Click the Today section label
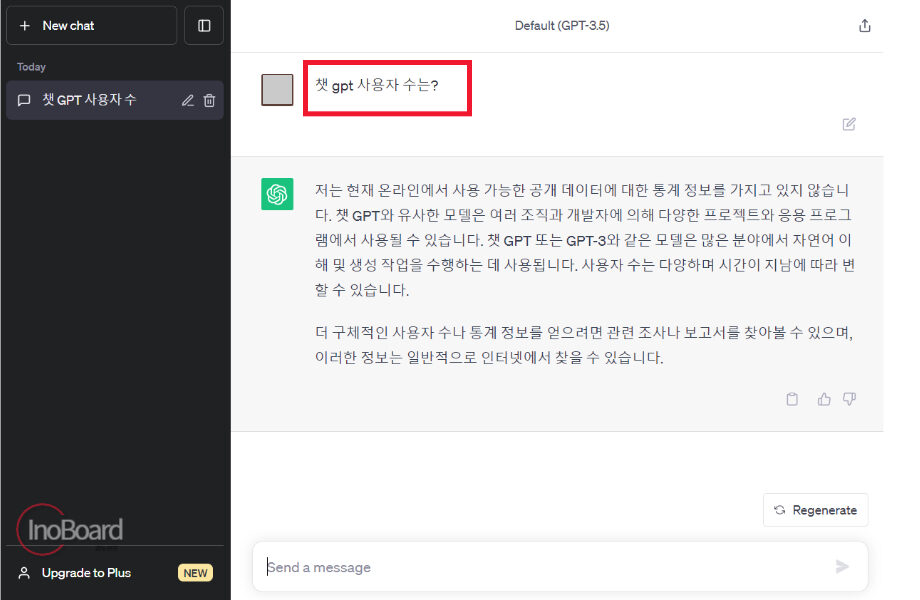Viewport: 920px width, 600px height. coord(31,67)
